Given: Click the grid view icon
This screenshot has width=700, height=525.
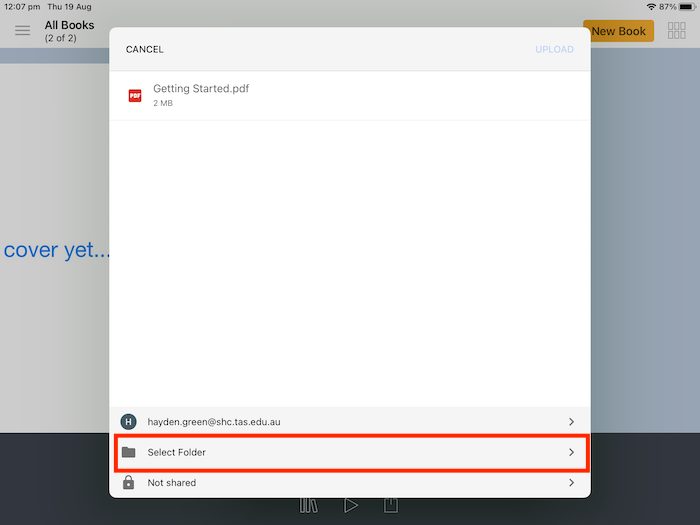Looking at the screenshot, I should point(677,31).
